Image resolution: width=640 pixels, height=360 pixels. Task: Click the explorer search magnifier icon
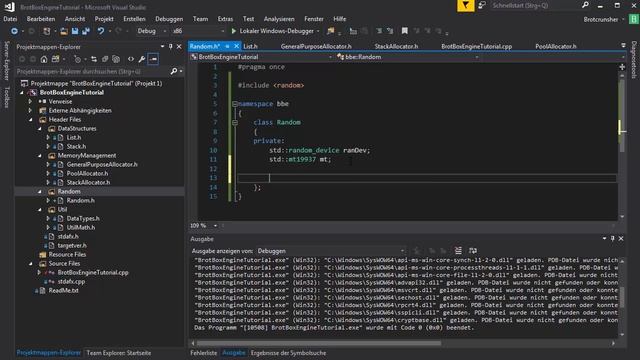pyautogui.click(x=174, y=71)
